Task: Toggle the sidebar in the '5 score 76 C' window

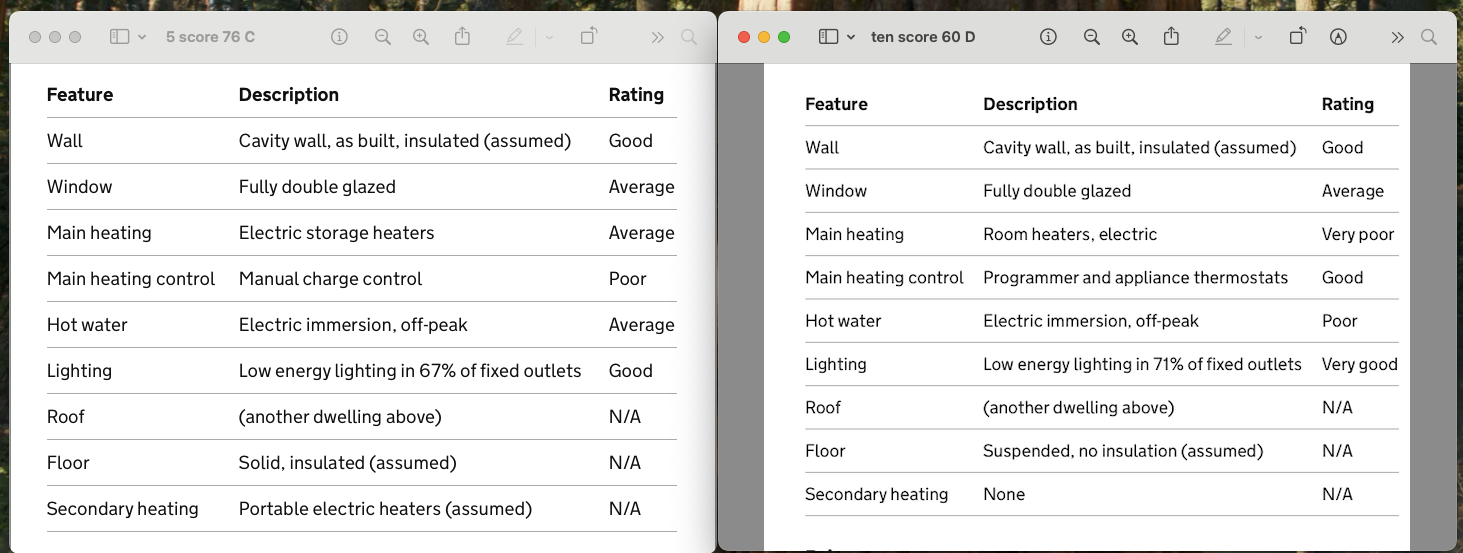Action: click(119, 37)
